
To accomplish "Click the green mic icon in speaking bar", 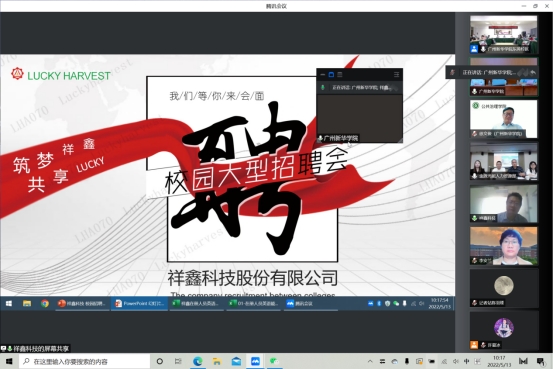I will coord(322,87).
